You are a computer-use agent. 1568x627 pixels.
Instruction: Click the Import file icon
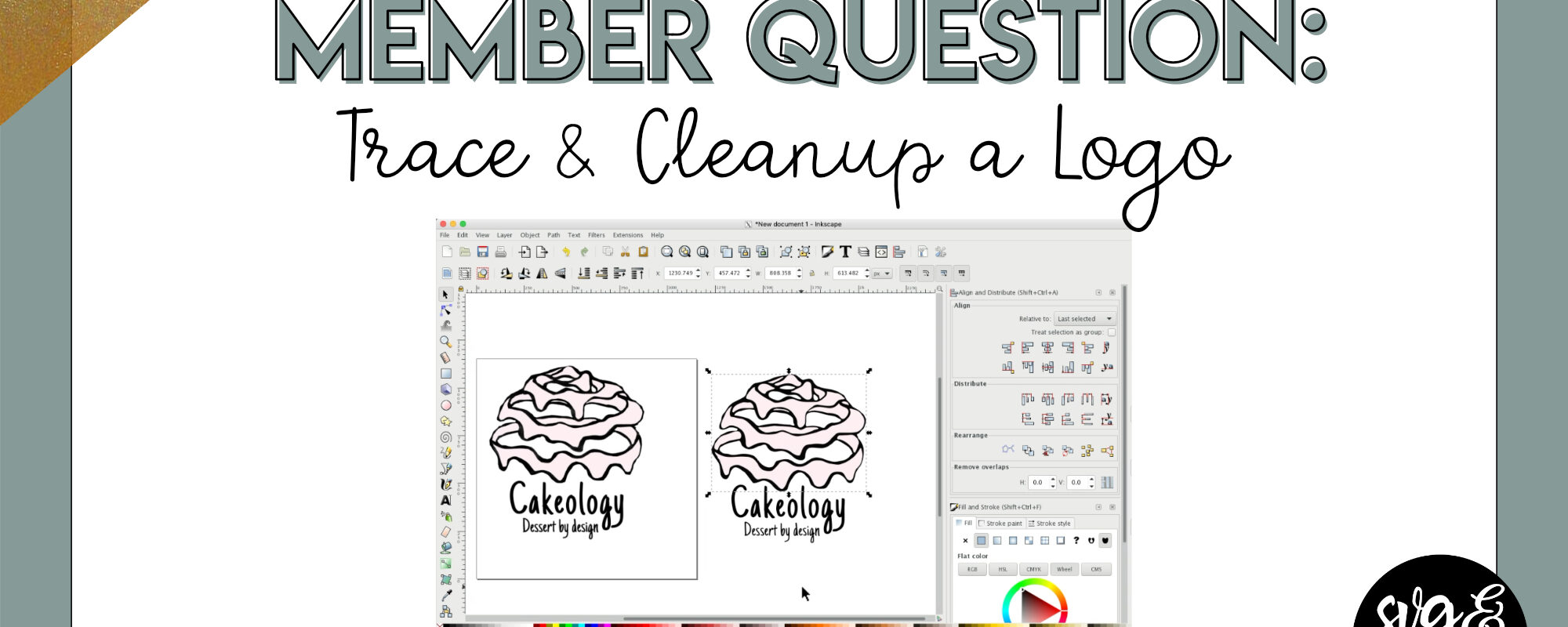pos(524,252)
